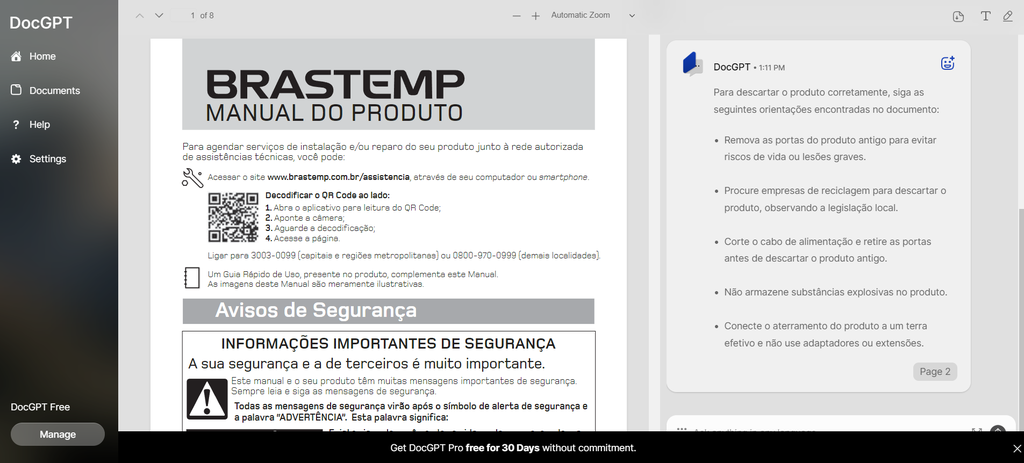Click the DocGPT logo text
The width and height of the screenshot is (1024, 463).
click(40, 23)
